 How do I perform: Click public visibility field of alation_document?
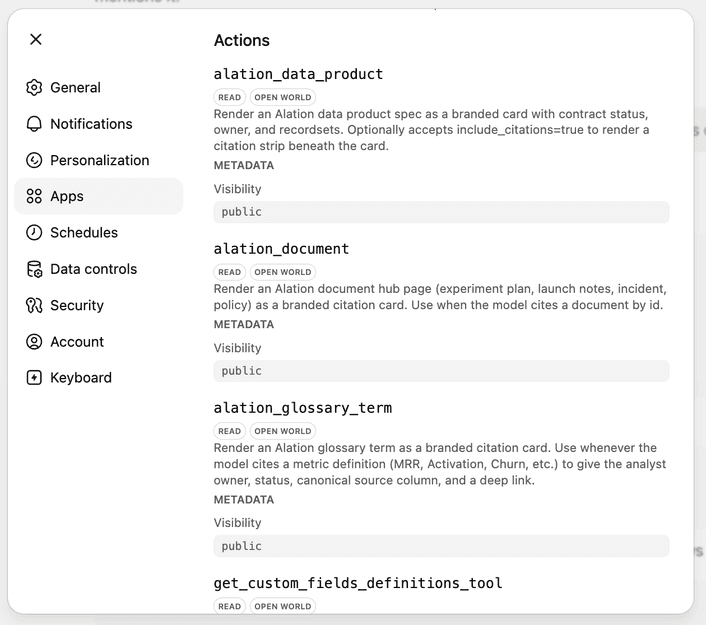[441, 371]
